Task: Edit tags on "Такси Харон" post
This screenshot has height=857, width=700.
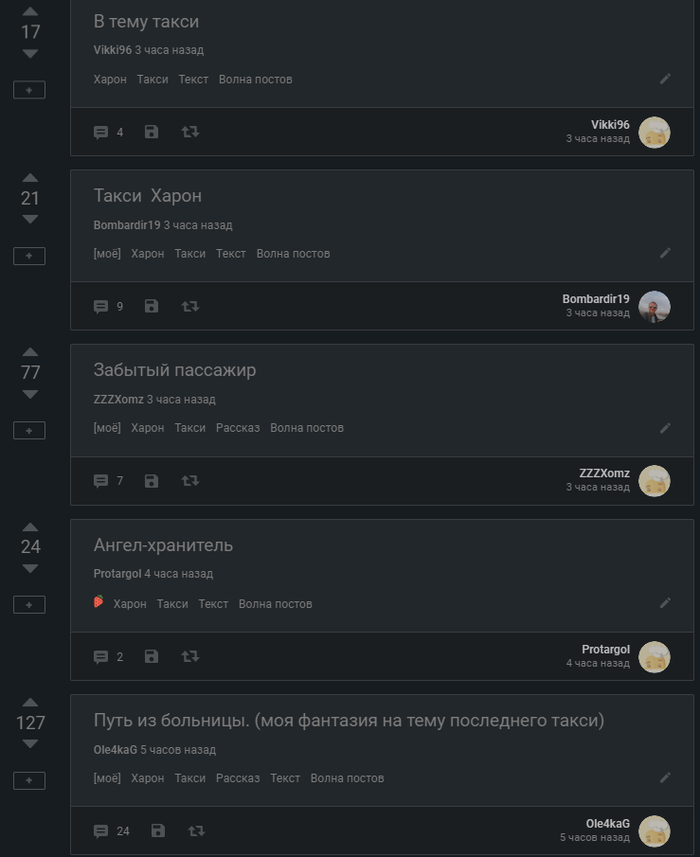Action: tap(665, 253)
